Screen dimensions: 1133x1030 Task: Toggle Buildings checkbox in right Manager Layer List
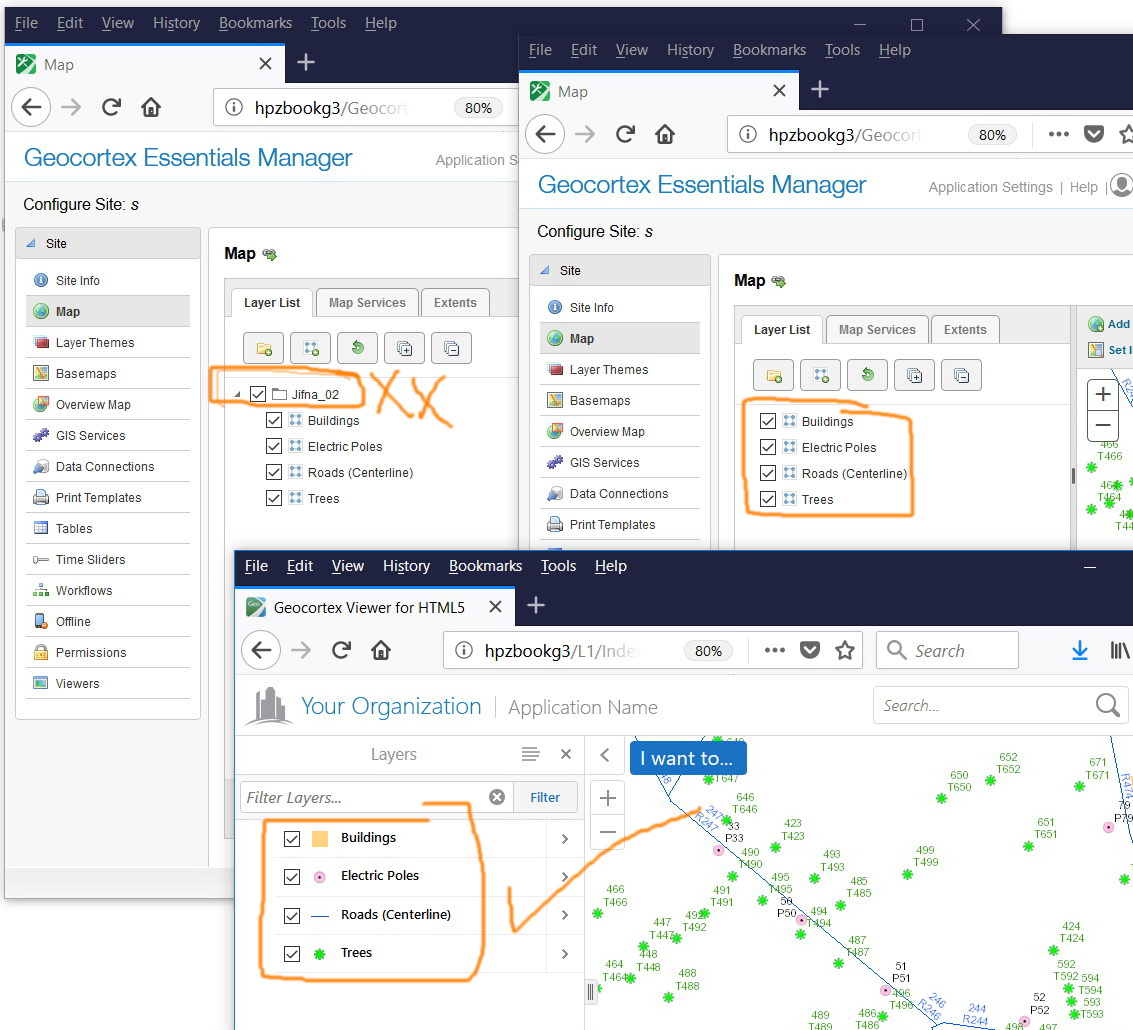[x=768, y=421]
